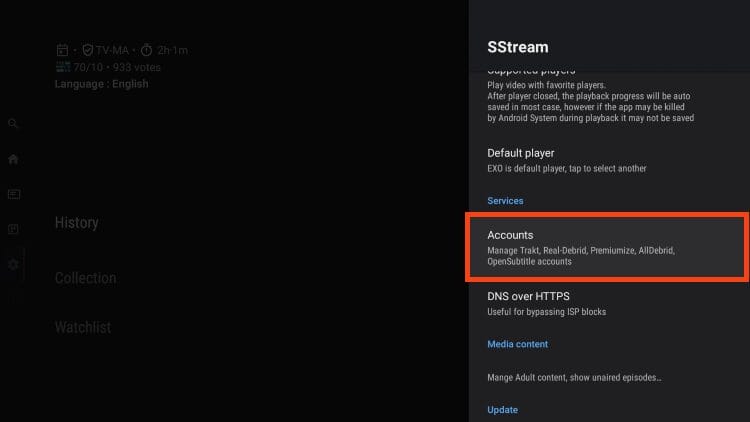Open the Default player setting
The width and height of the screenshot is (750, 422).
tap(607, 160)
